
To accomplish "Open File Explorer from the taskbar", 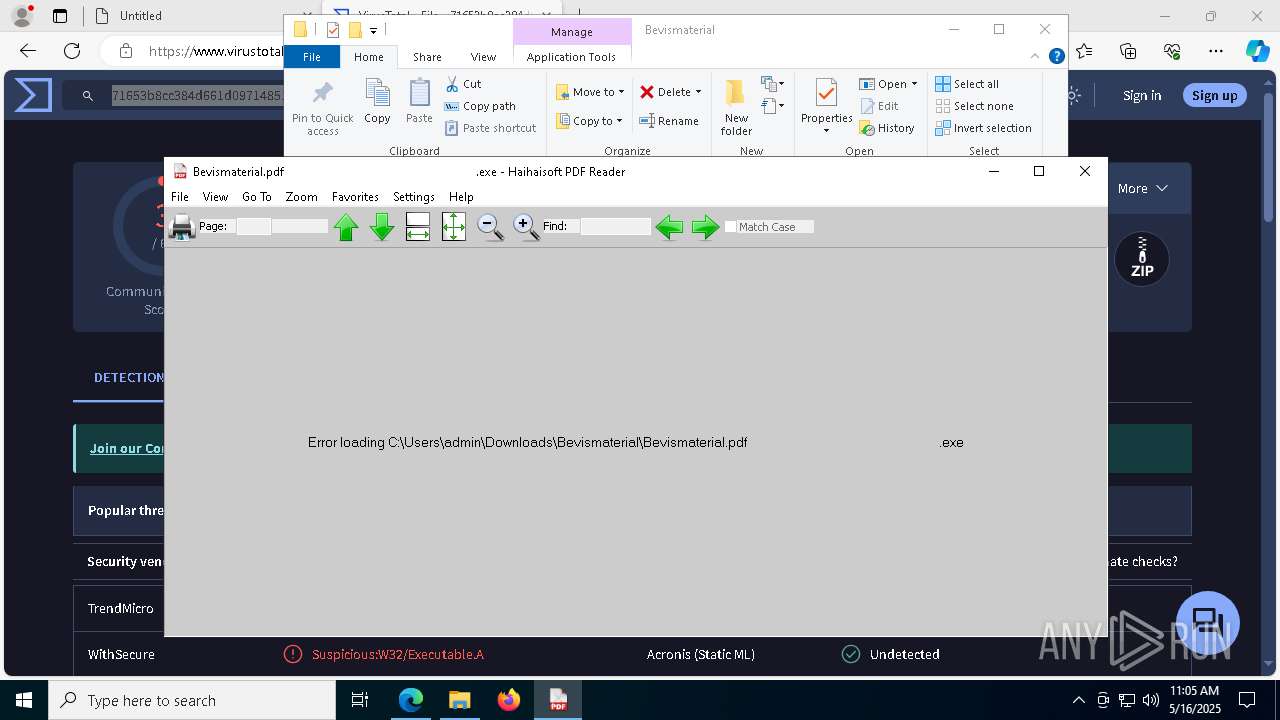I will (x=459, y=700).
